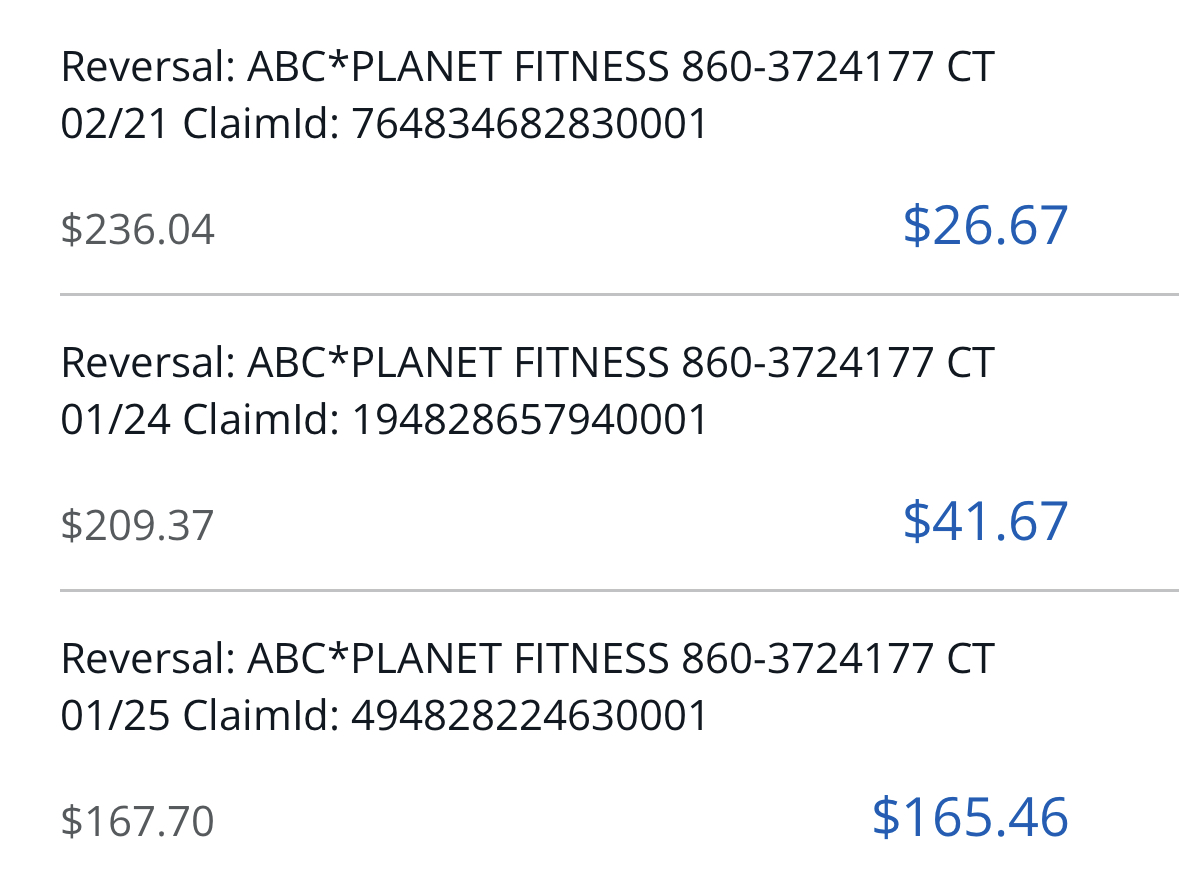Click the $41.67 reversal amount
1179x881 pixels.
pos(985,522)
